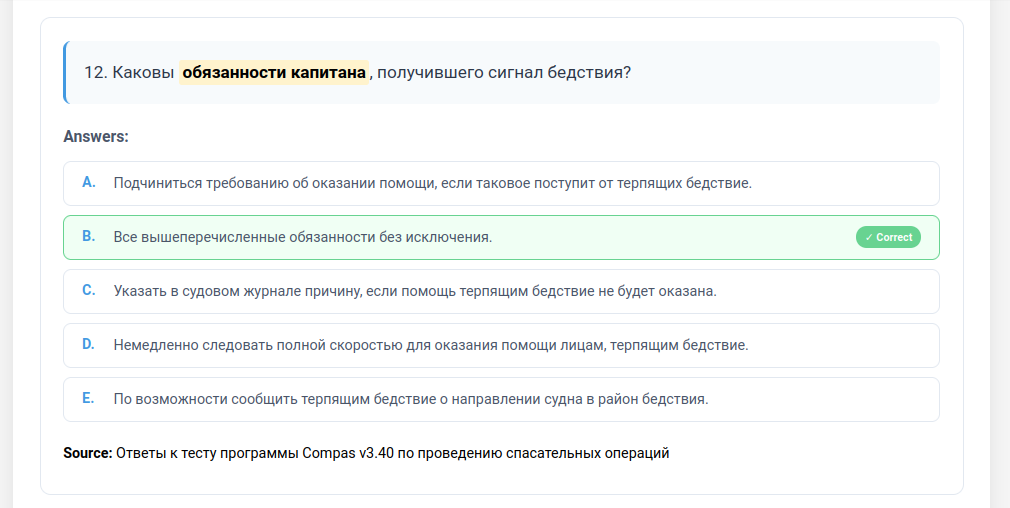This screenshot has height=508, width=1010.
Task: Click the blue letter "B." marker
Action: click(89, 236)
